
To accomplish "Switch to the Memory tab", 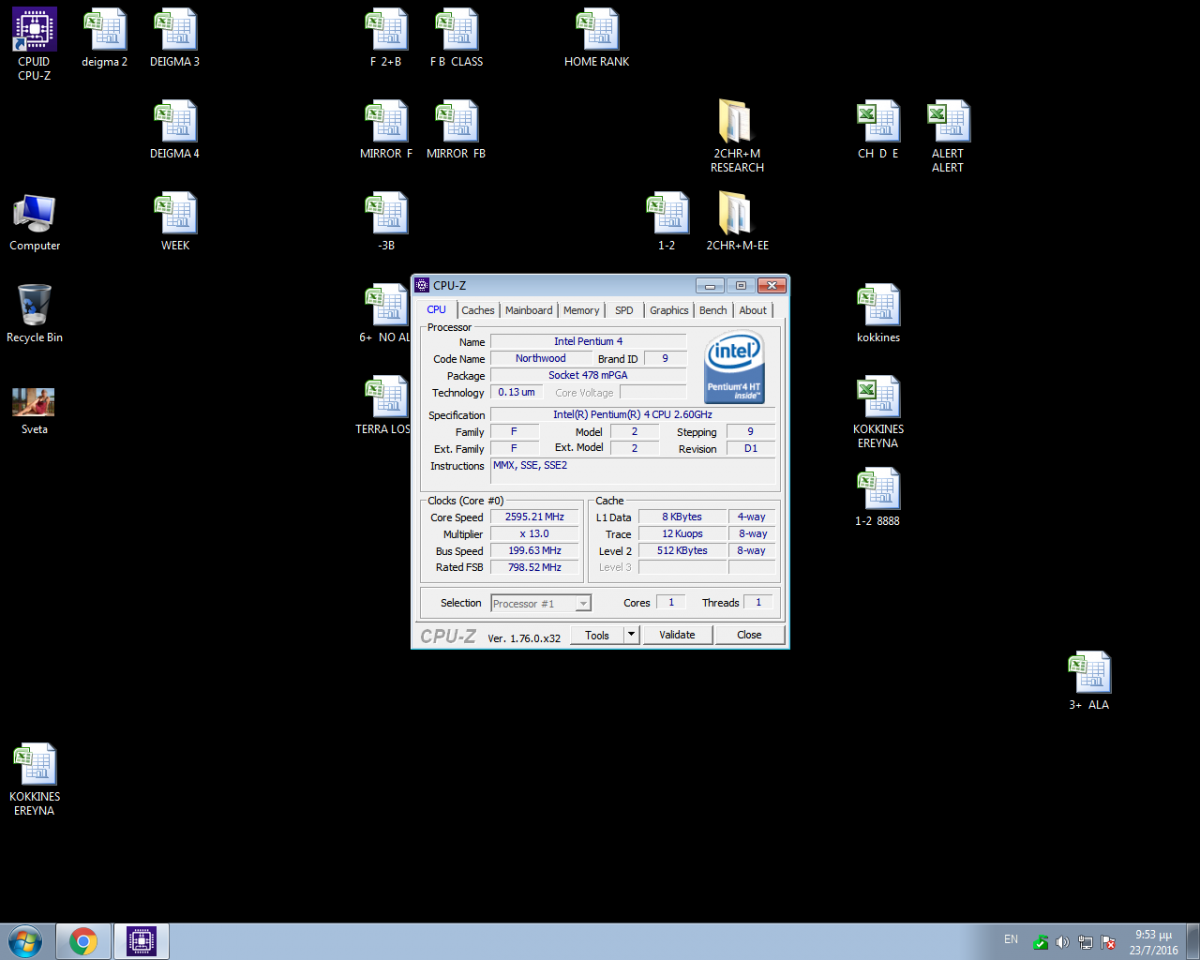I will point(581,310).
